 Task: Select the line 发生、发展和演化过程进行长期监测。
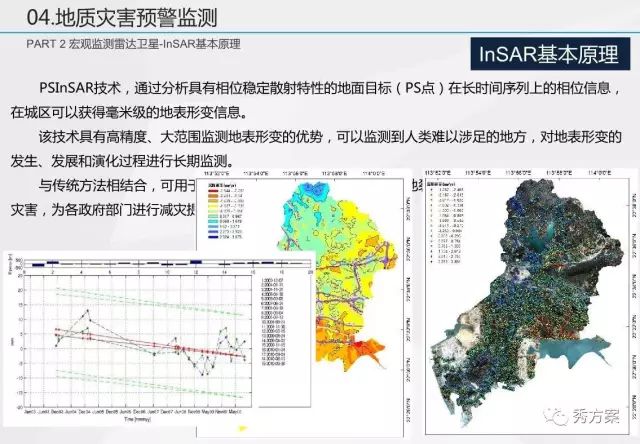(x=122, y=161)
